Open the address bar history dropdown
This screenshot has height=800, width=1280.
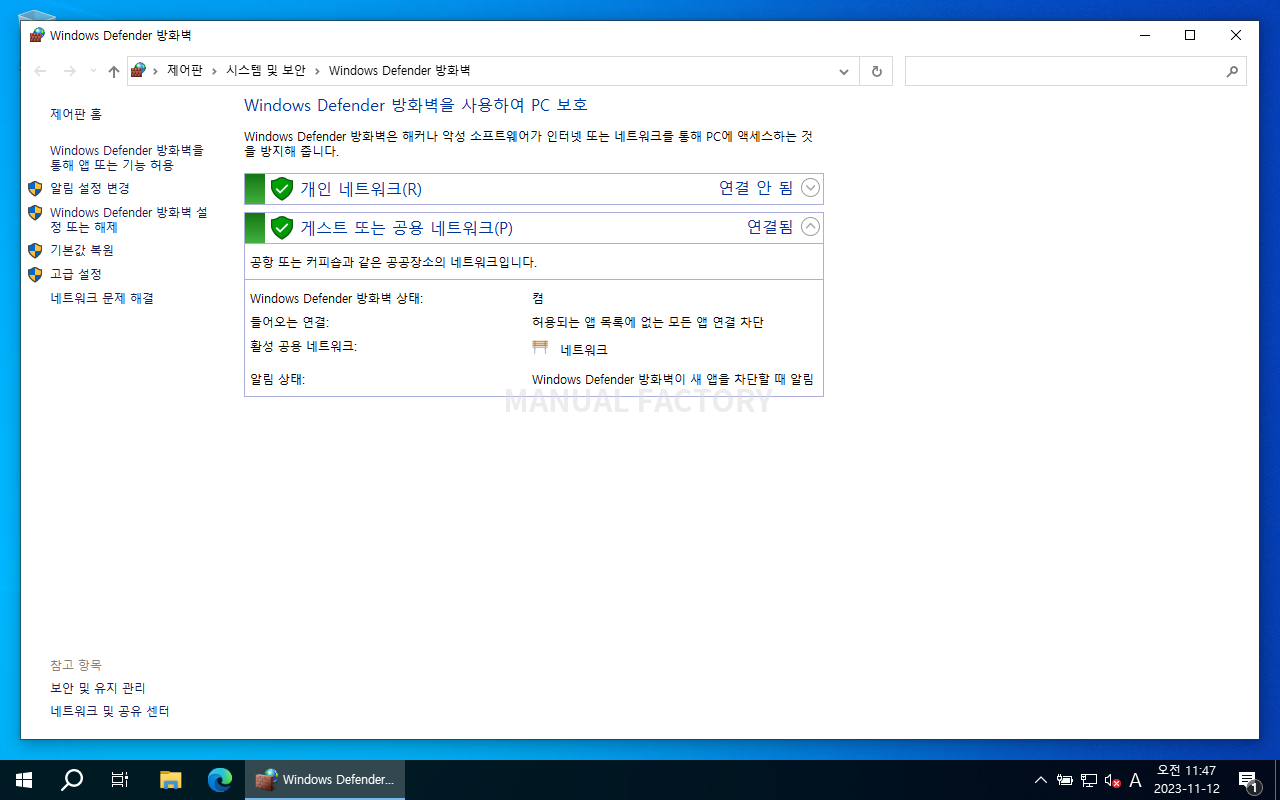pos(844,71)
